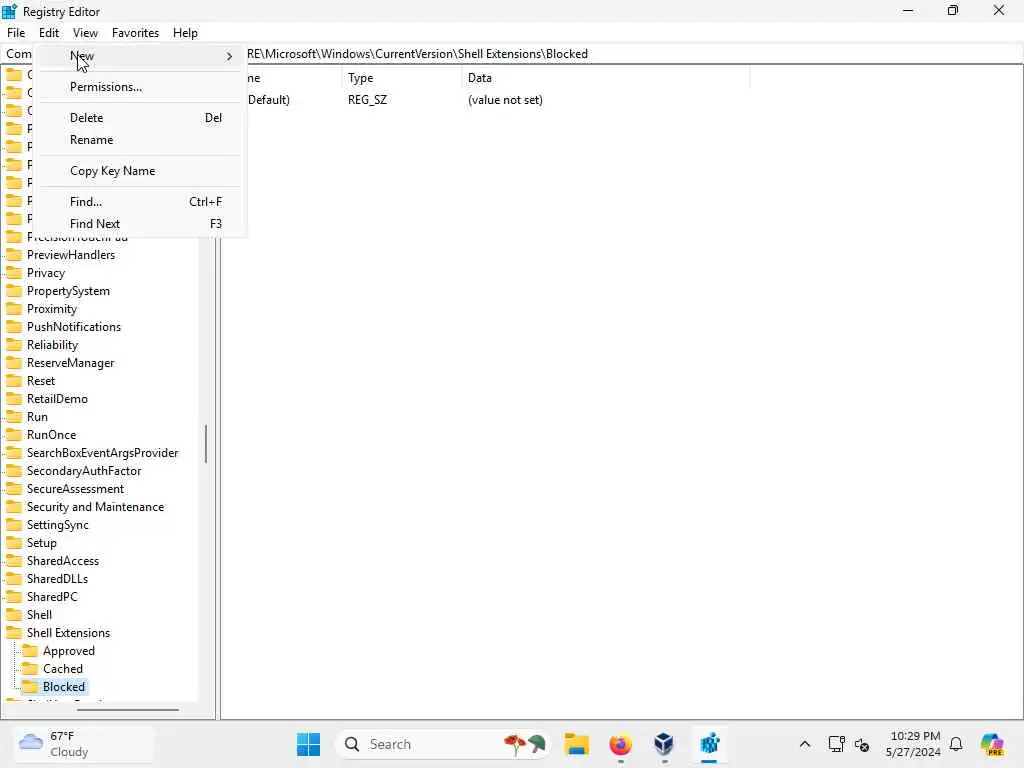Open the New submenu in Edit menu

pos(140,56)
